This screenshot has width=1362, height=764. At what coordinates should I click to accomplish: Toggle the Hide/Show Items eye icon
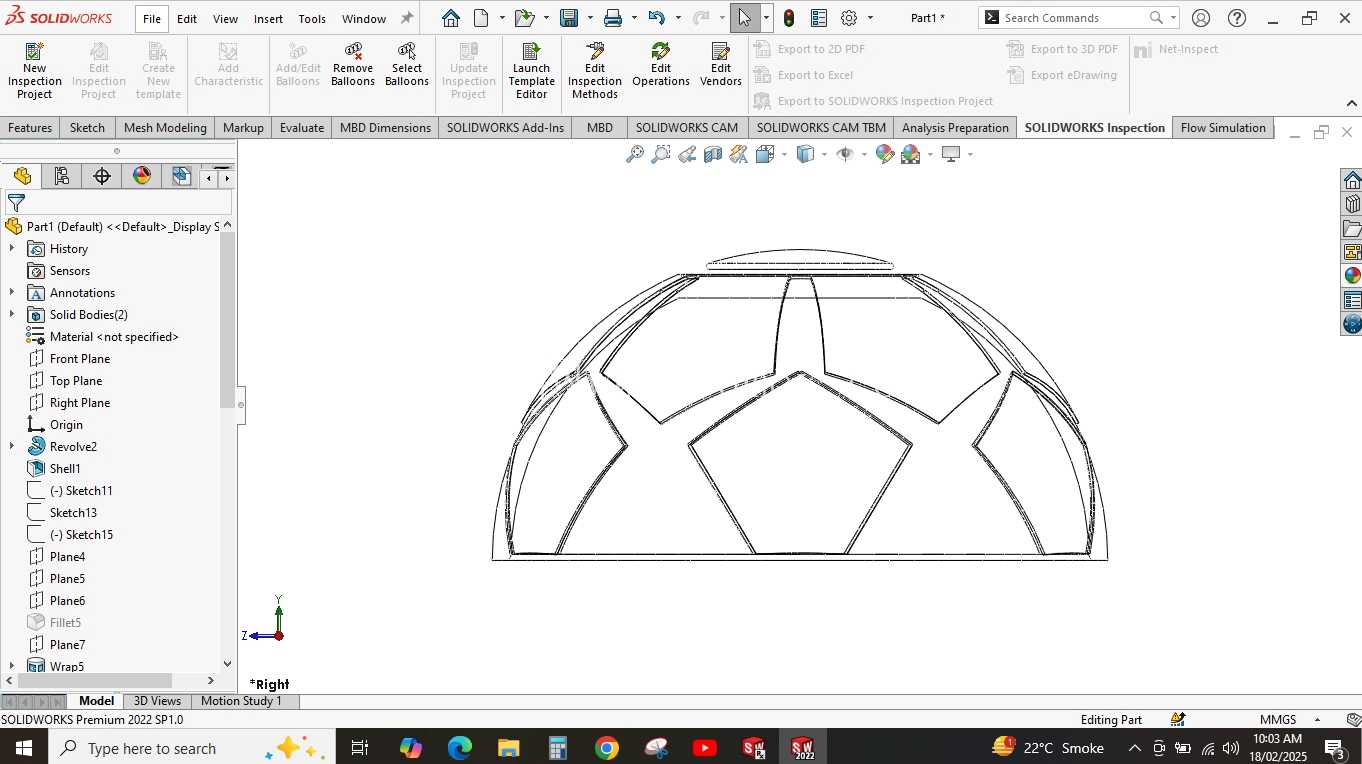click(x=845, y=154)
